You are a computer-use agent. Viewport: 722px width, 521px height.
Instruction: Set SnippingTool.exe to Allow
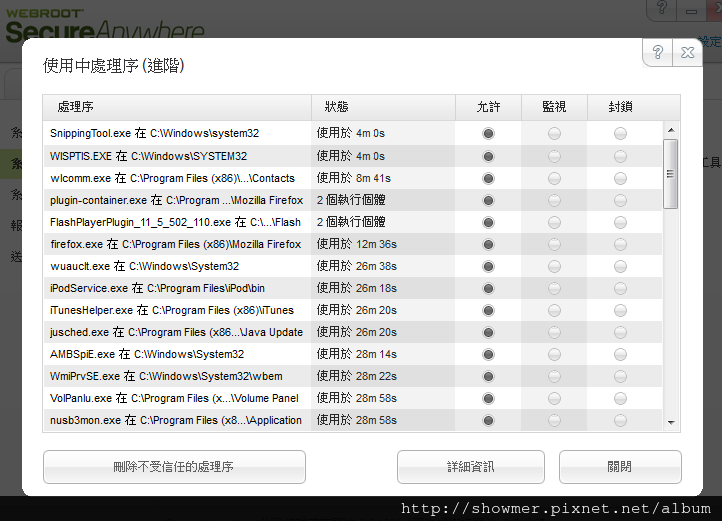[x=488, y=134]
